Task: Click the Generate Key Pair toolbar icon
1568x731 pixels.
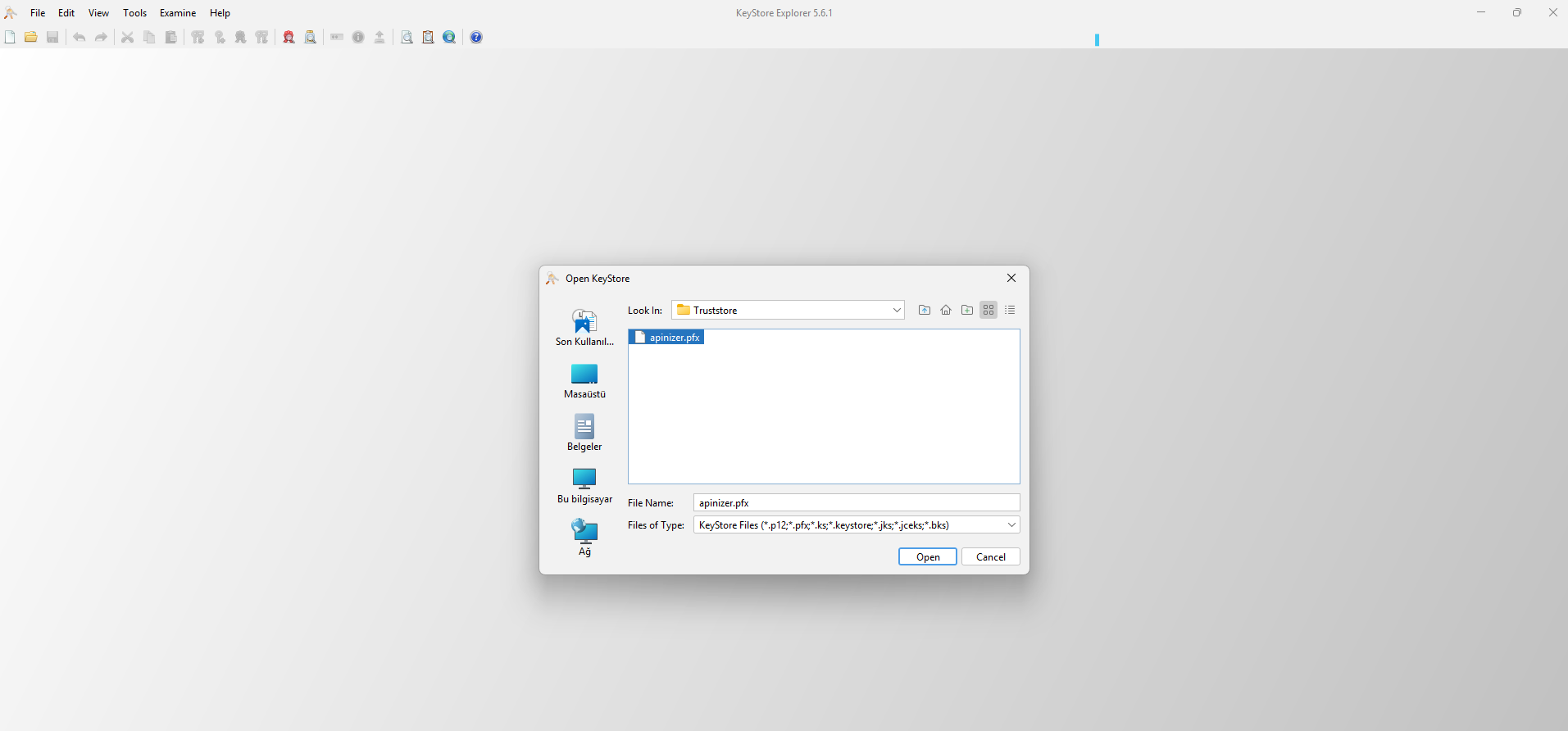Action: coord(198,37)
